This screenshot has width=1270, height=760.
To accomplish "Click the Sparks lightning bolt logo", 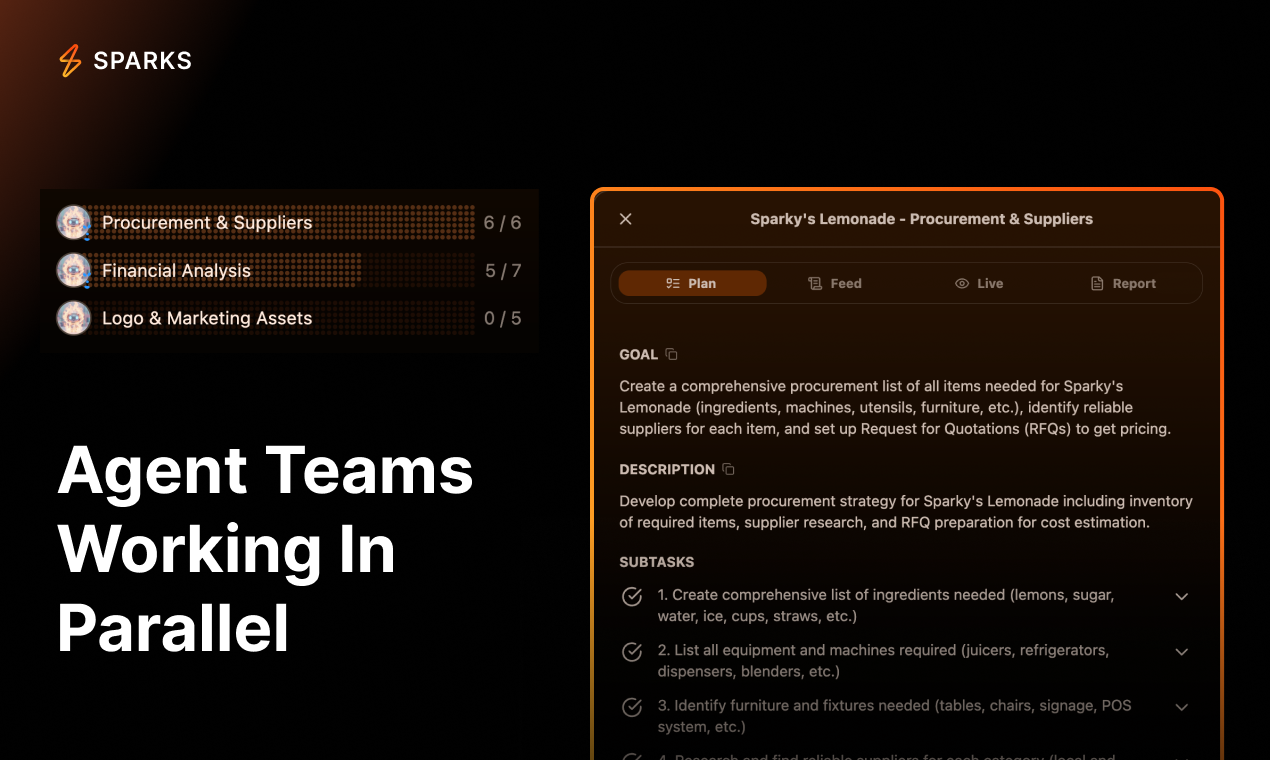I will (70, 61).
